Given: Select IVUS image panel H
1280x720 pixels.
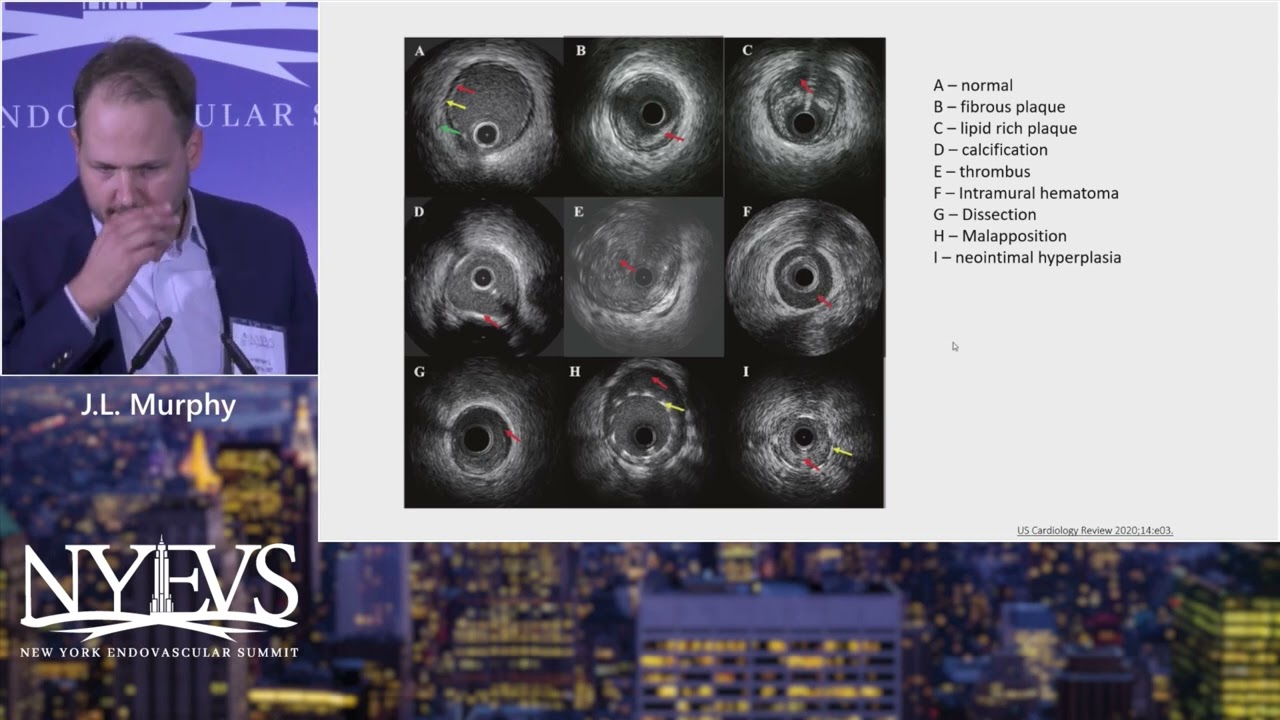Looking at the screenshot, I should [644, 433].
